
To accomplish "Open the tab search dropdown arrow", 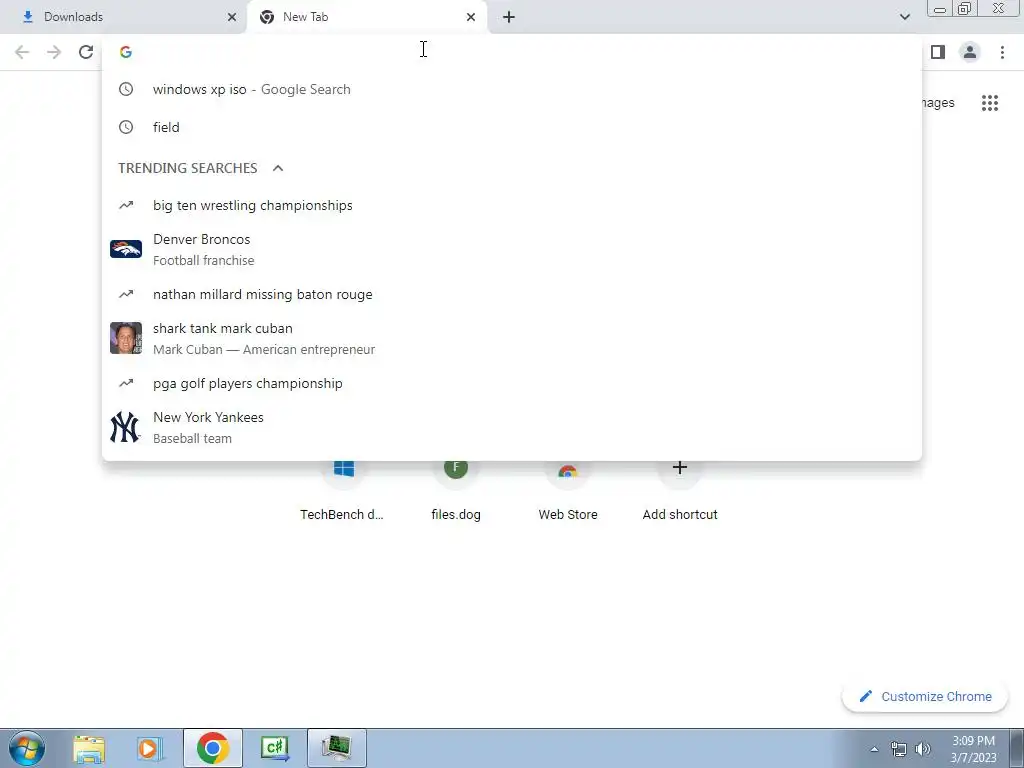I will [x=904, y=17].
